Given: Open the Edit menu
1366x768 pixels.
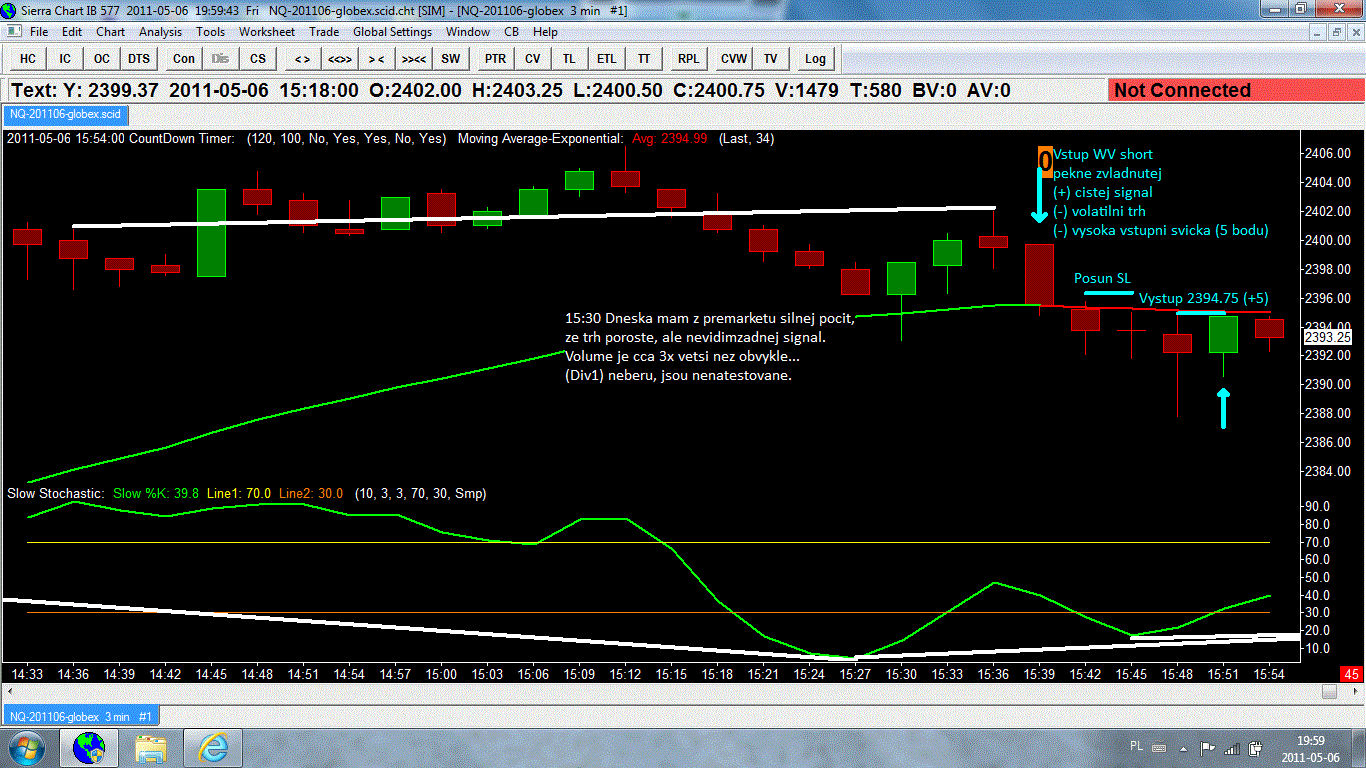Looking at the screenshot, I should (x=72, y=32).
